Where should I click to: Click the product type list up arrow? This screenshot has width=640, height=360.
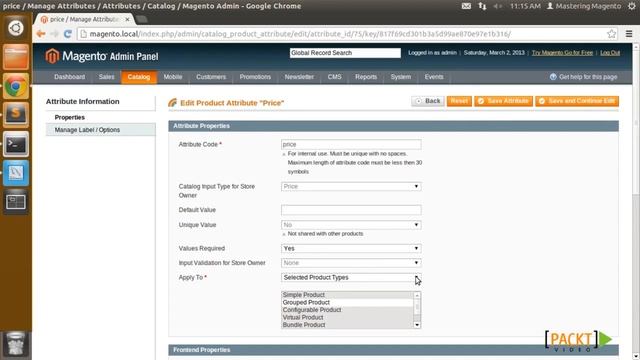(x=417, y=295)
